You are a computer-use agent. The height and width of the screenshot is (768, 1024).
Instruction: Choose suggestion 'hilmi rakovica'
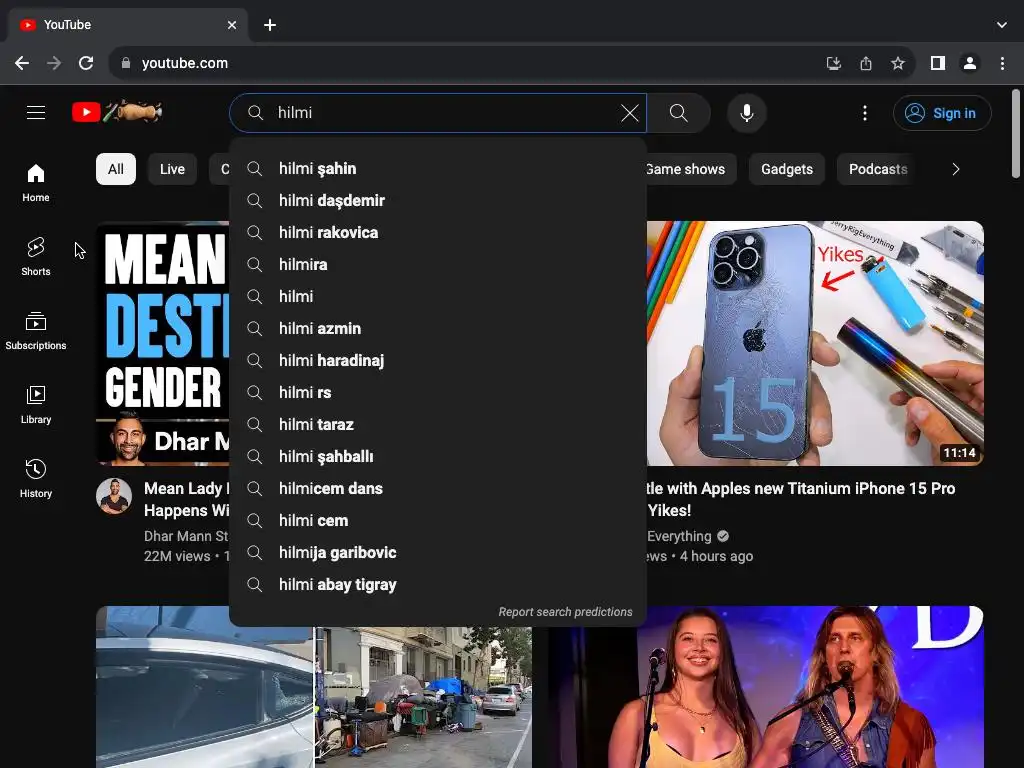[438, 232]
